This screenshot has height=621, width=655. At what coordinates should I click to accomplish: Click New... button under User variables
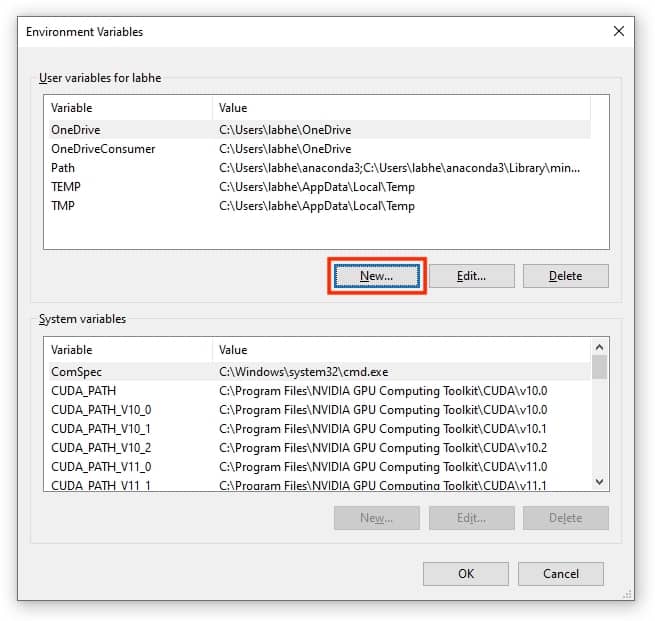pos(376,276)
